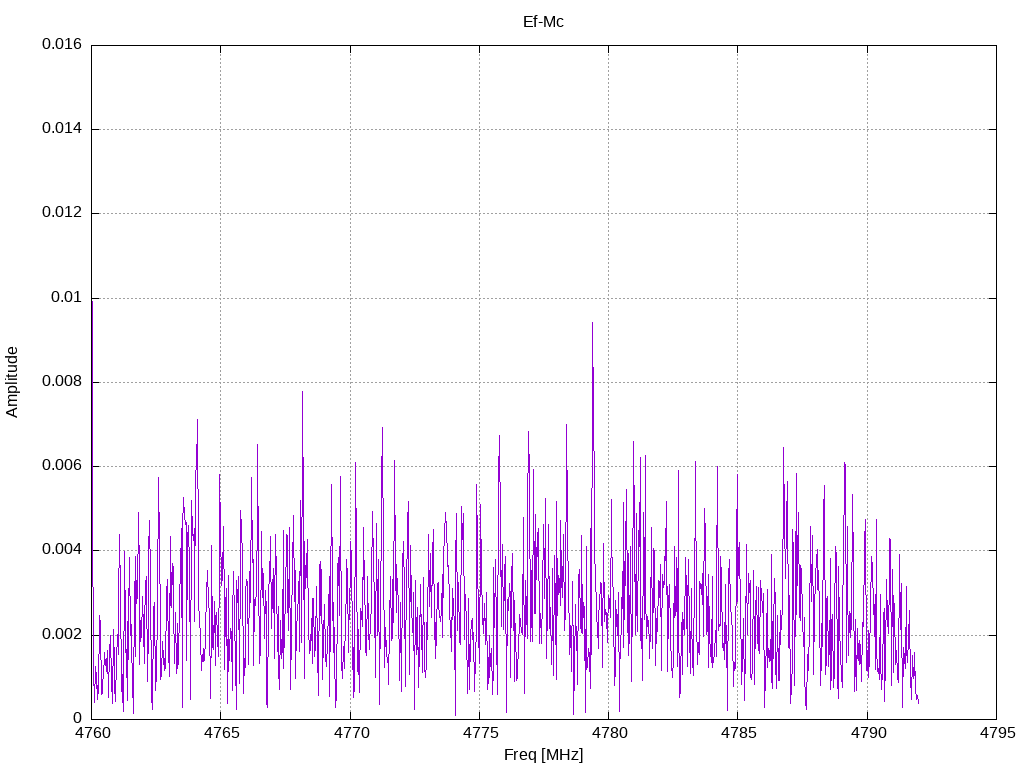Click the 0.012 y-axis tick label

pos(61,213)
